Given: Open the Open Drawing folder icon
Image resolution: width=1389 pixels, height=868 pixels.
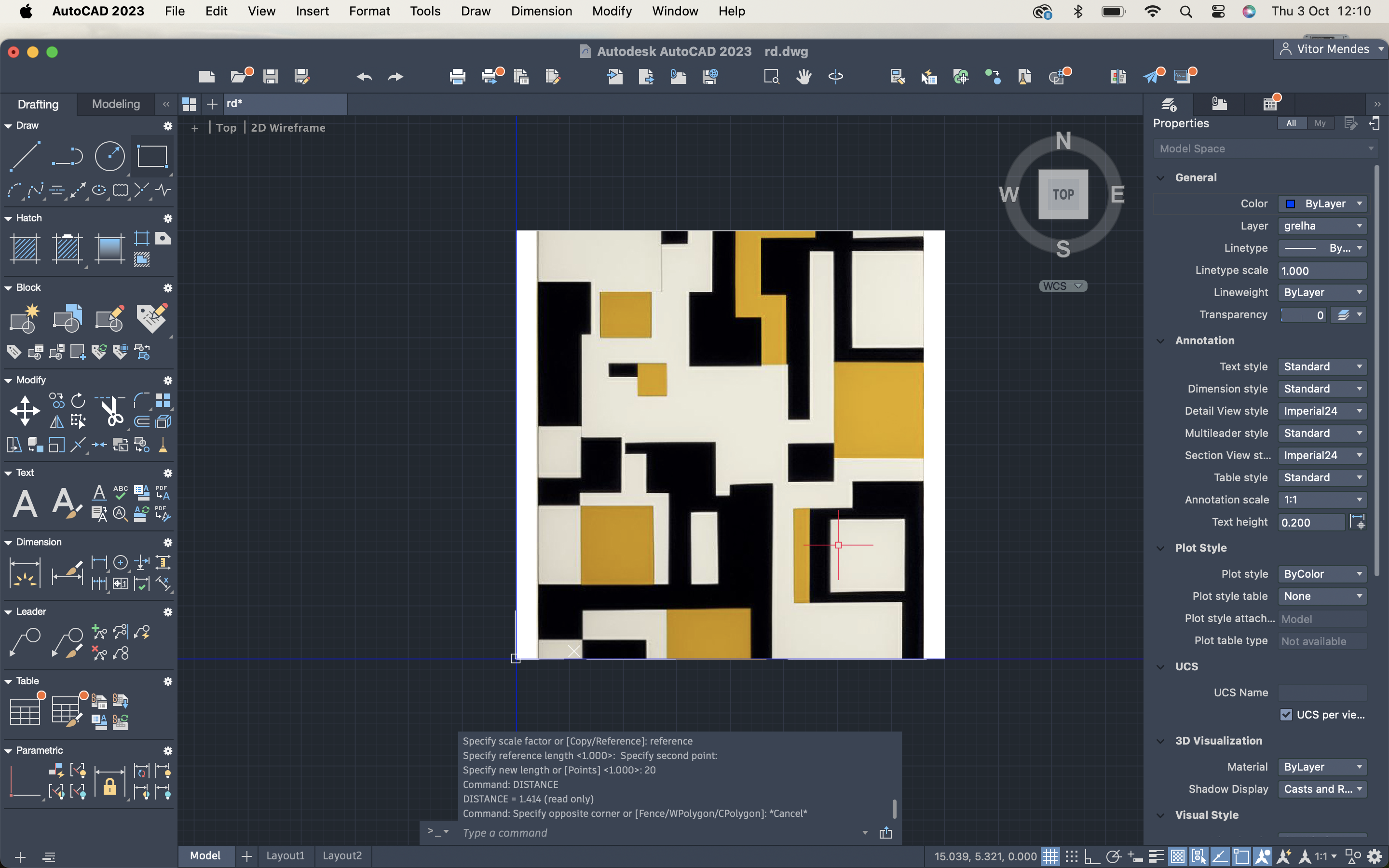Looking at the screenshot, I should (x=239, y=76).
